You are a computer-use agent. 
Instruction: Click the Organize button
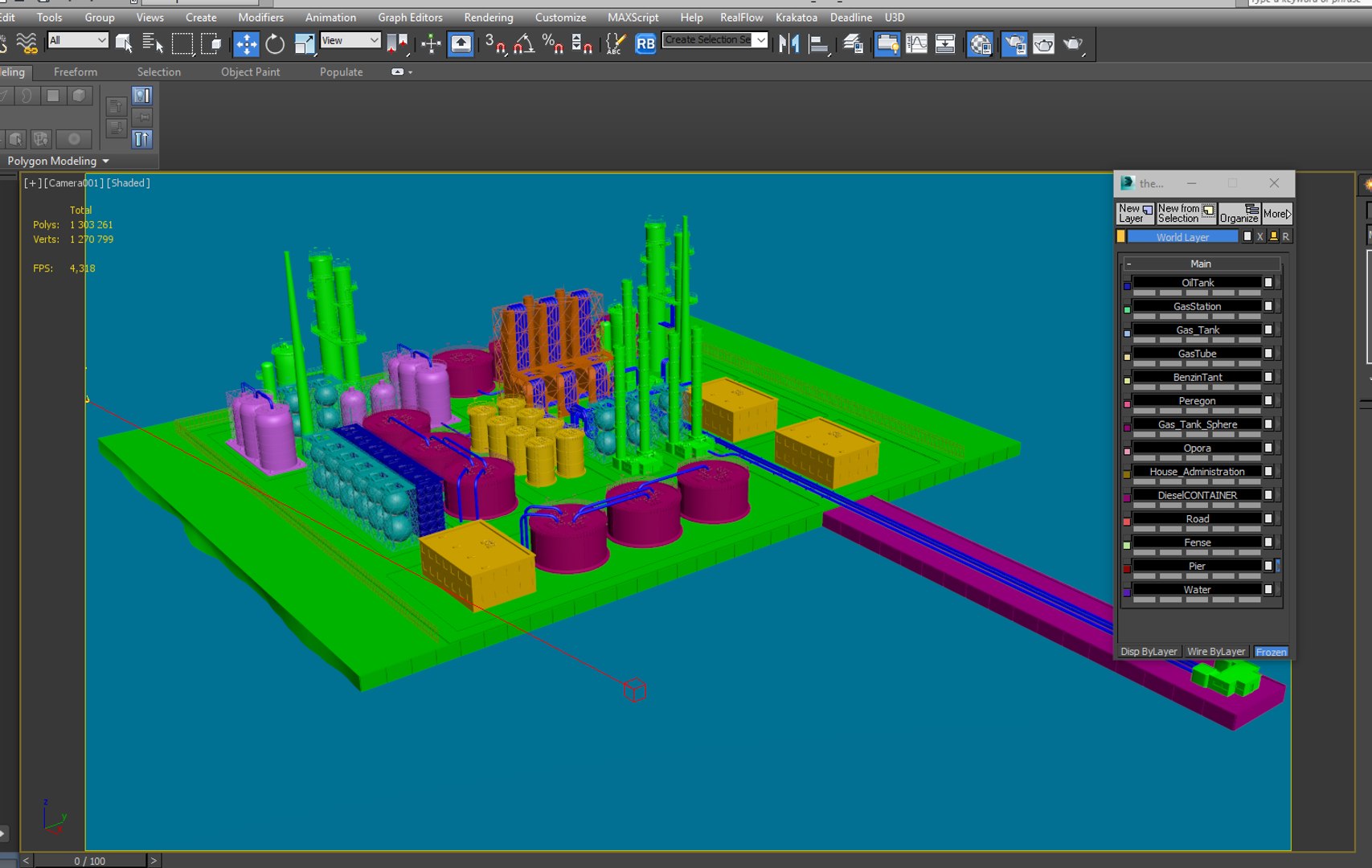(x=1239, y=213)
